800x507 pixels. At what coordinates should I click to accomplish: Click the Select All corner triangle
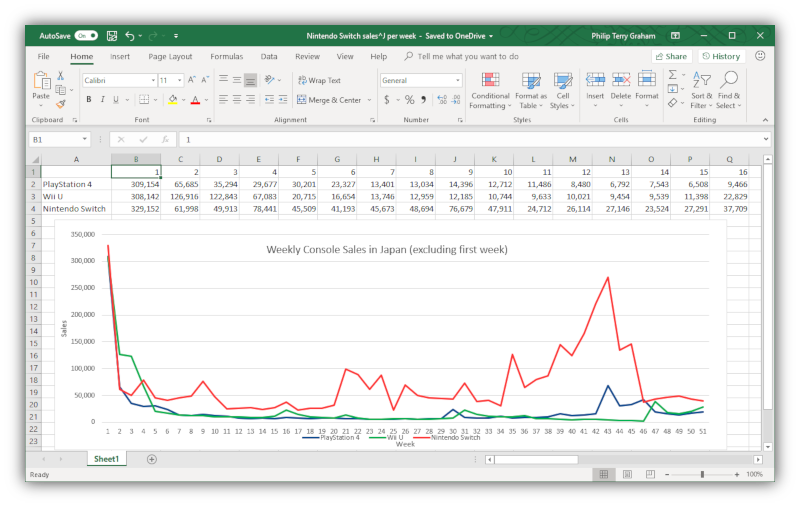point(34,159)
